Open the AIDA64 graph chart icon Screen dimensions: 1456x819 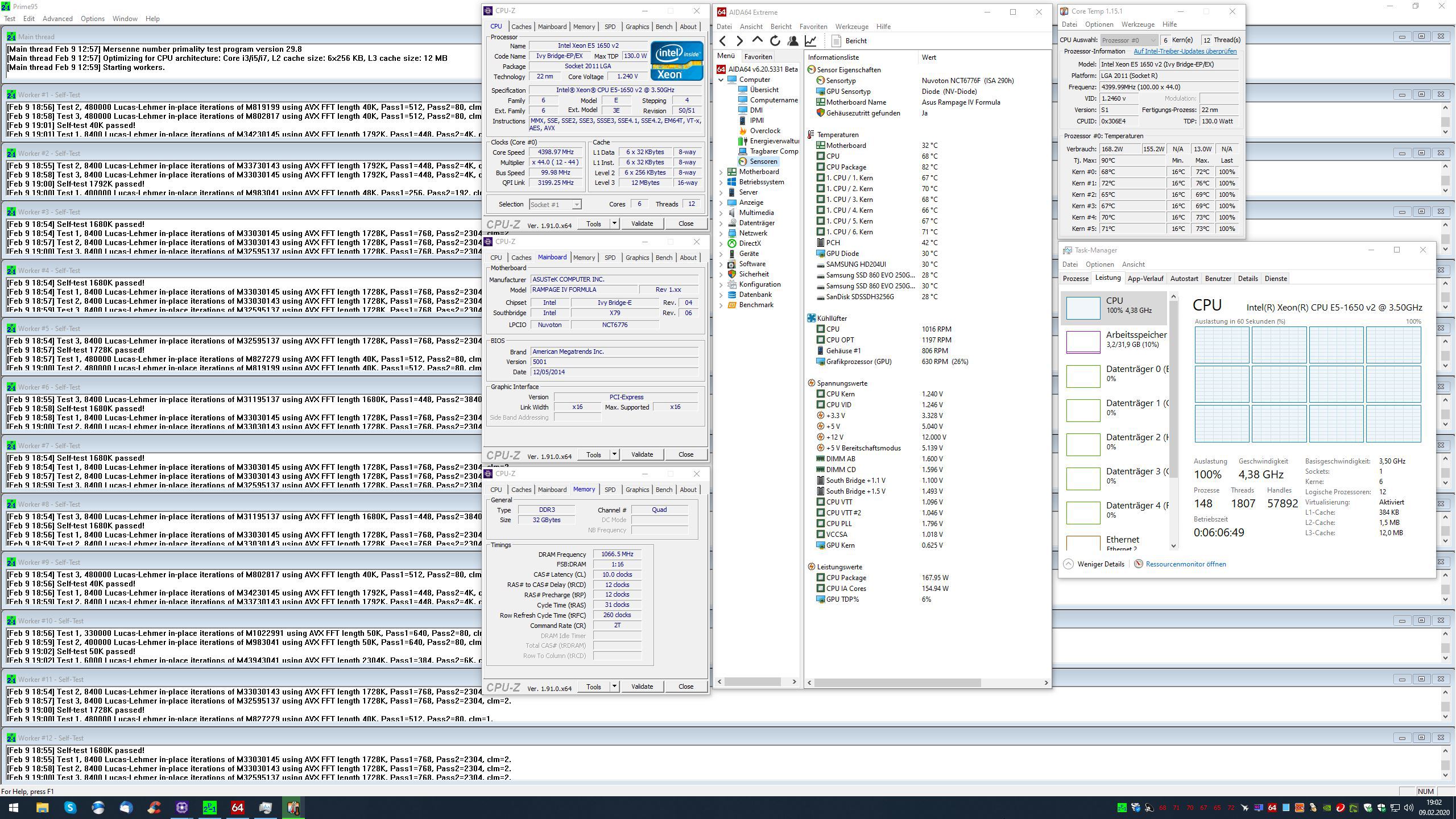point(810,41)
